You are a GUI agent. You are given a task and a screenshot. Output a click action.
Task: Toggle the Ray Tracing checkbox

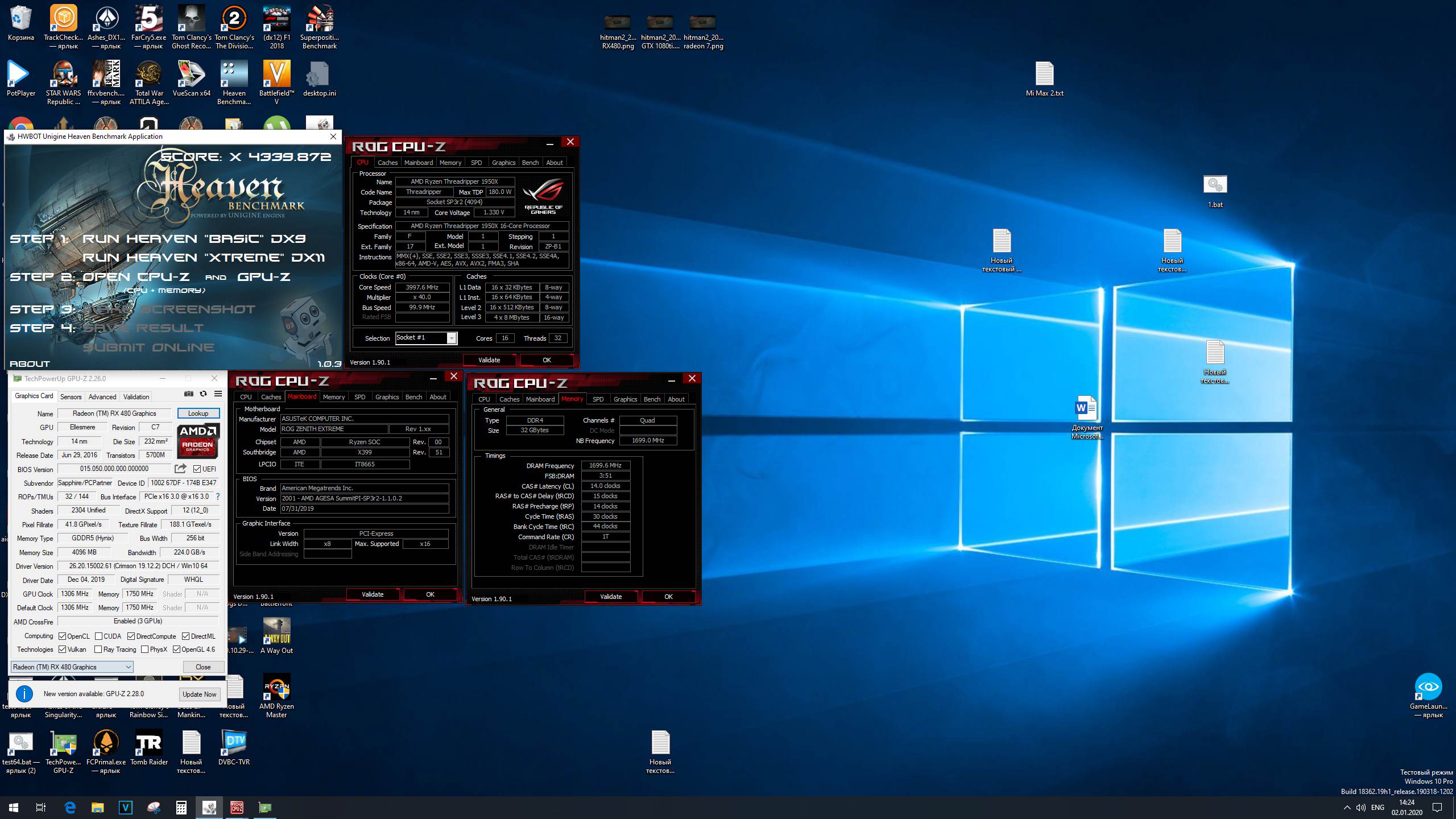coord(98,649)
